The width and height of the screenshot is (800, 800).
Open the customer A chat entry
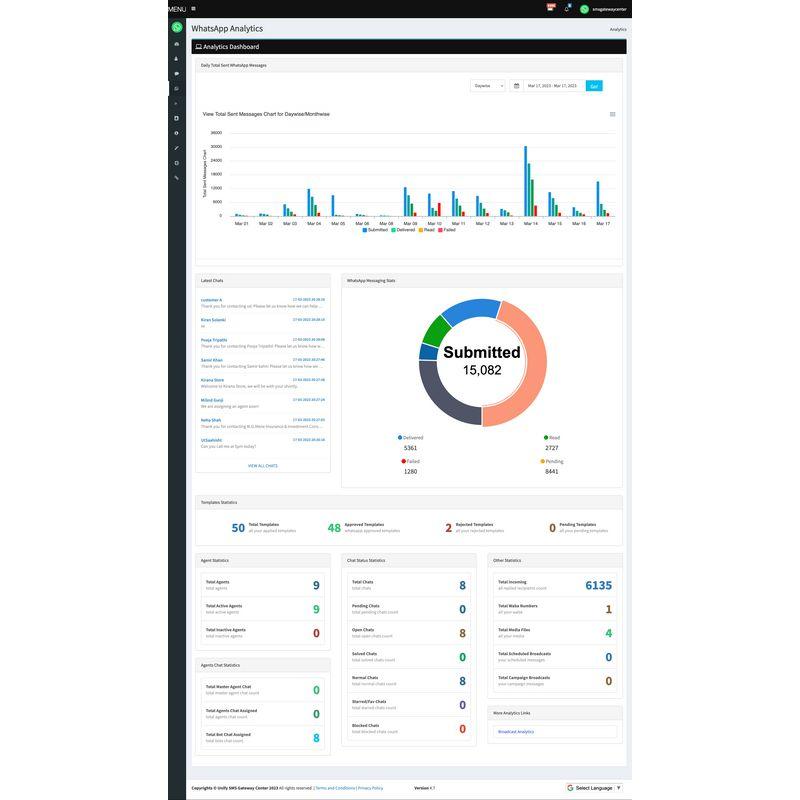click(x=263, y=303)
